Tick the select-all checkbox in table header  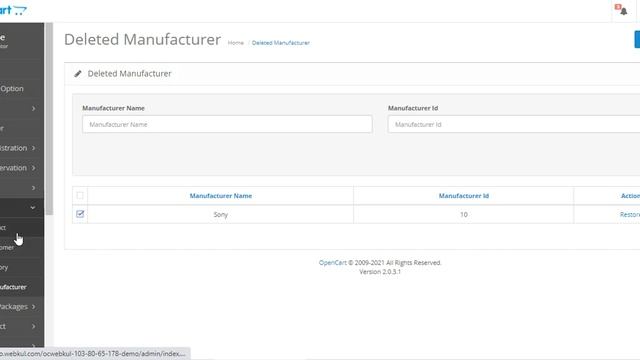click(80, 196)
